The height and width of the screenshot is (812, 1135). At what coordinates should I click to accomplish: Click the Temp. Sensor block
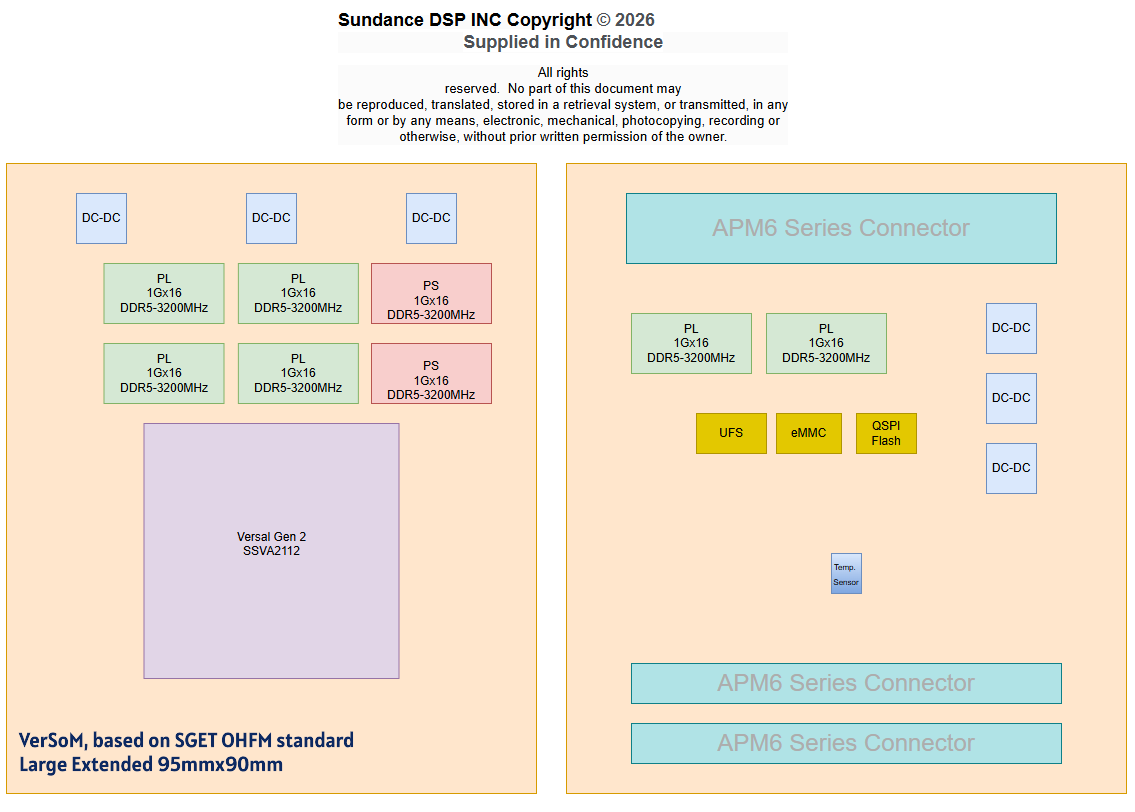coord(846,574)
